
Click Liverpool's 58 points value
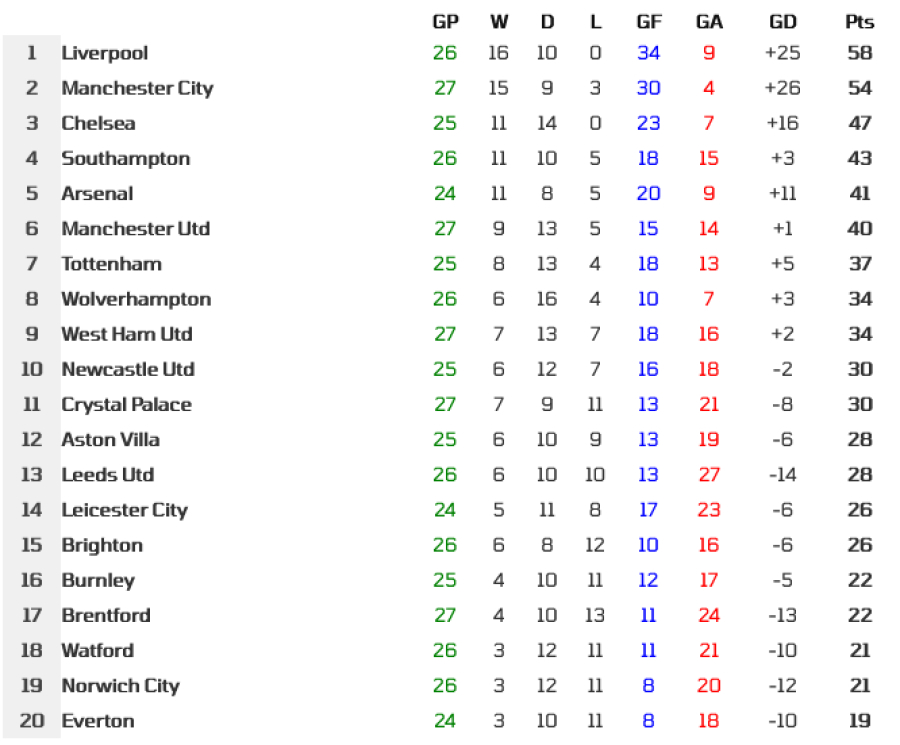click(859, 53)
